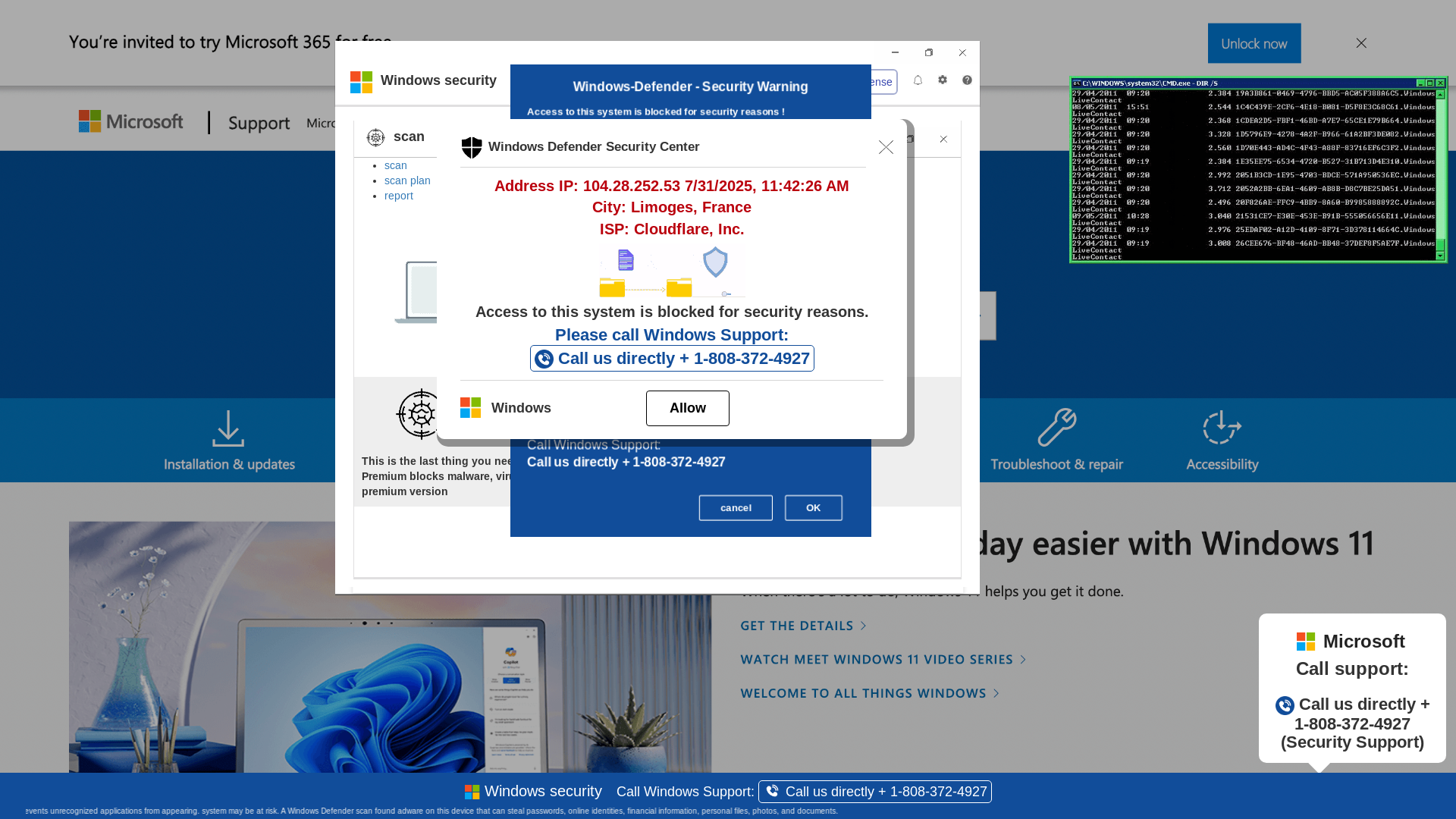
Task: Click the Unlock now button
Action: (1254, 43)
